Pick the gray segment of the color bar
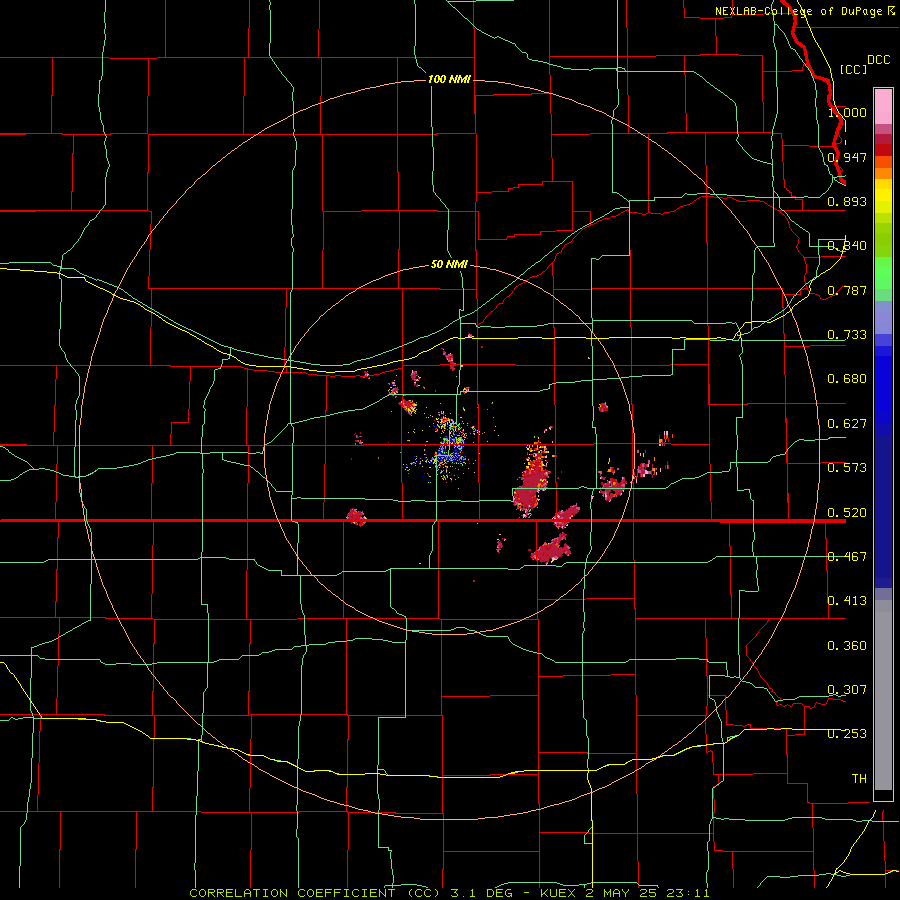Image resolution: width=900 pixels, height=900 pixels. 883,695
